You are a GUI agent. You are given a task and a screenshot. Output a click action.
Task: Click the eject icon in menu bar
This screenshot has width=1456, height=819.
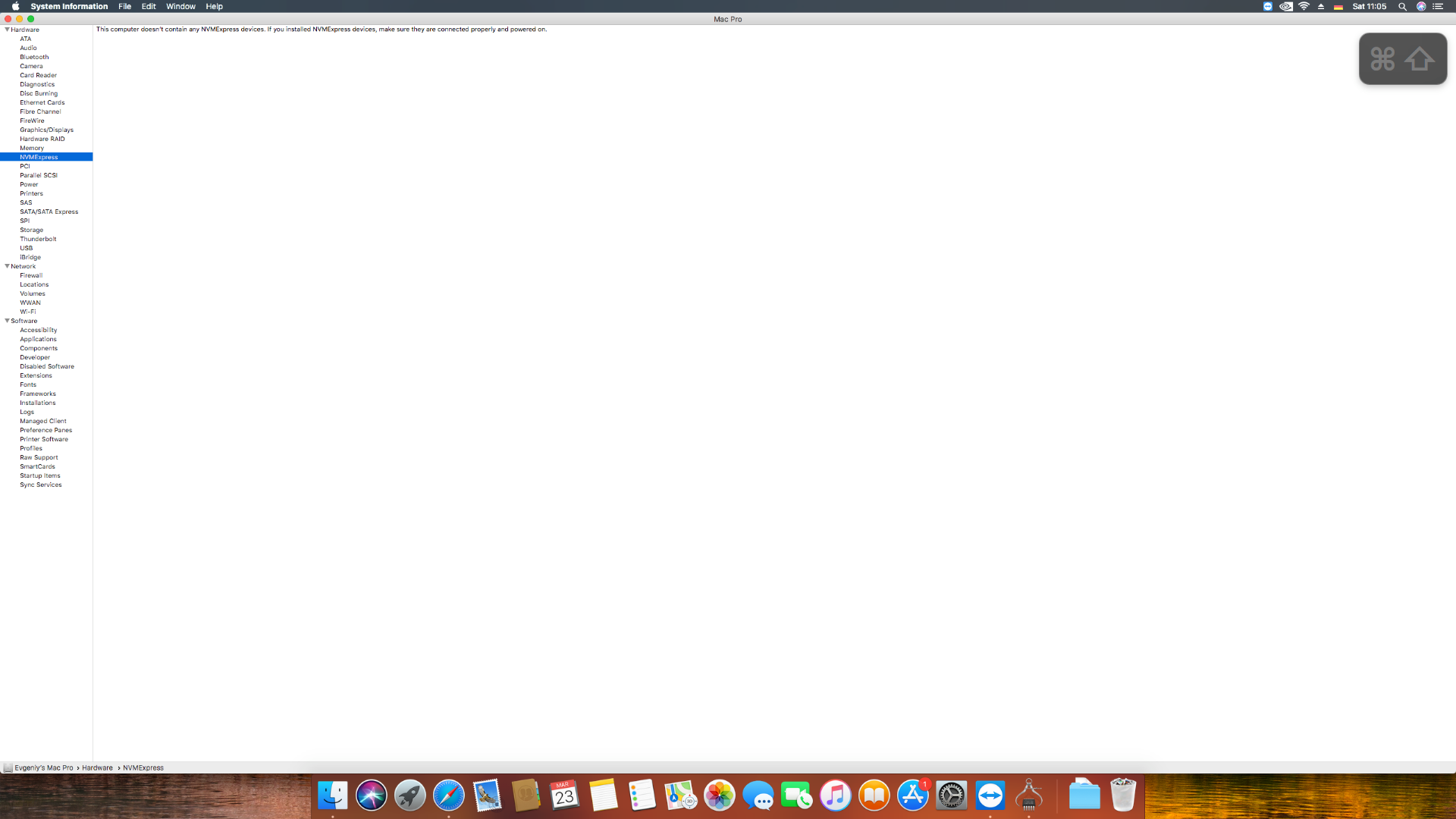[1321, 6]
